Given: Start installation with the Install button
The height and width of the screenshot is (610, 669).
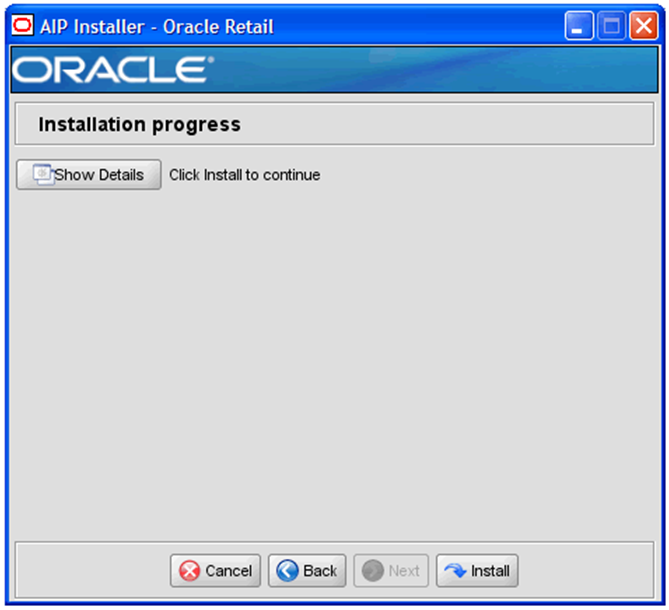Looking at the screenshot, I should coord(477,570).
